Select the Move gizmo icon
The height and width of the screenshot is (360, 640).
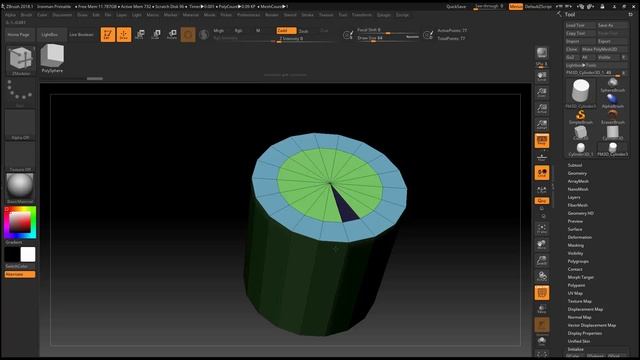pos(140,35)
